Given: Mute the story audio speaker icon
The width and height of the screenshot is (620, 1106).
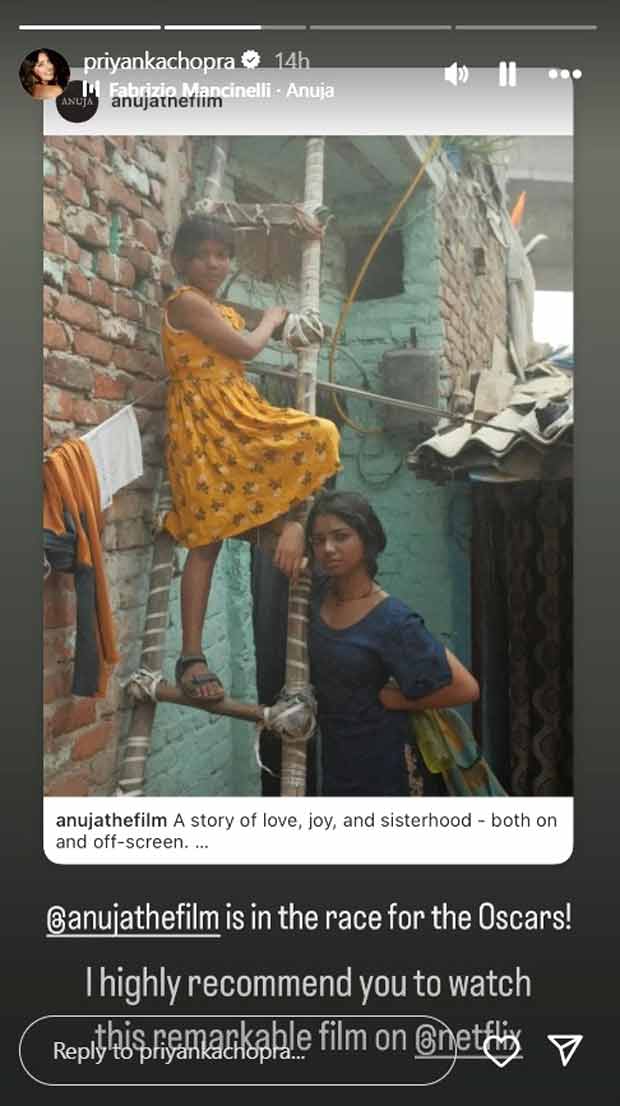Looking at the screenshot, I should coord(456,73).
